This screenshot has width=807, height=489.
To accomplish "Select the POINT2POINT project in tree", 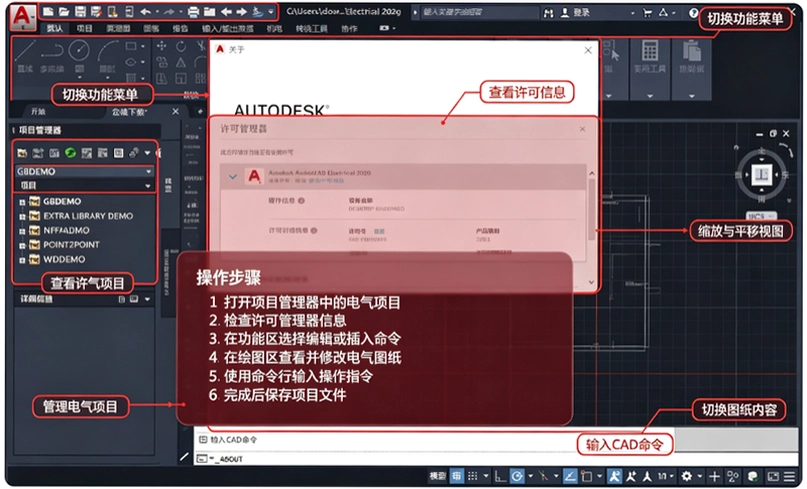I will point(71,244).
